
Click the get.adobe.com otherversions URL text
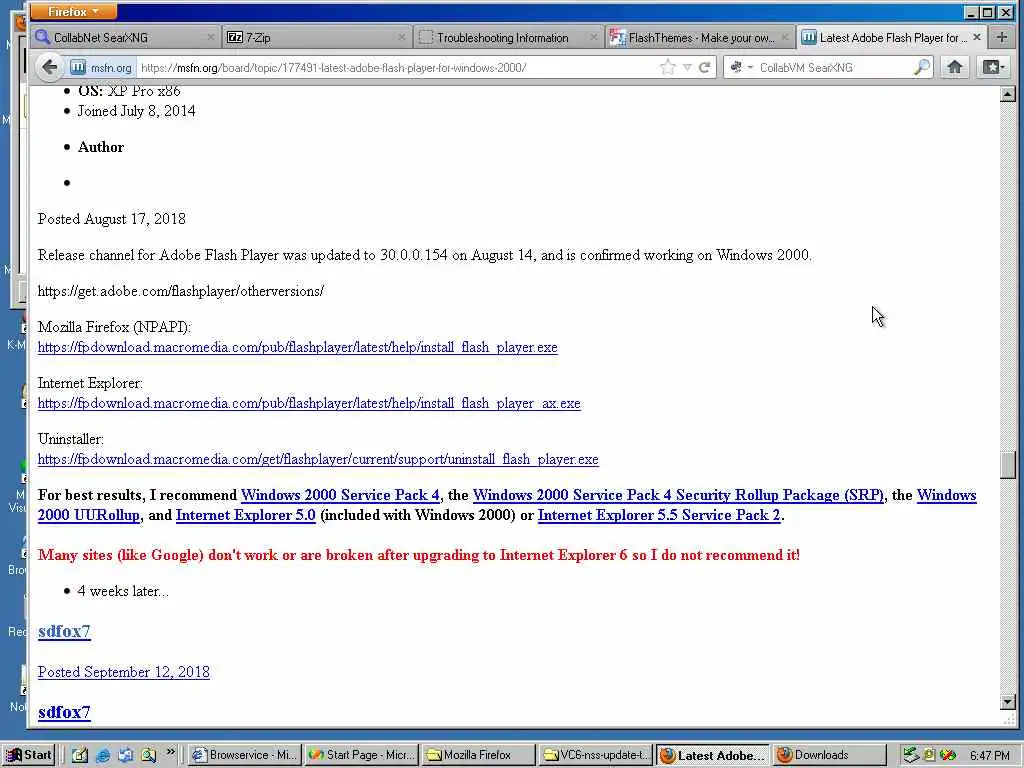pos(181,291)
